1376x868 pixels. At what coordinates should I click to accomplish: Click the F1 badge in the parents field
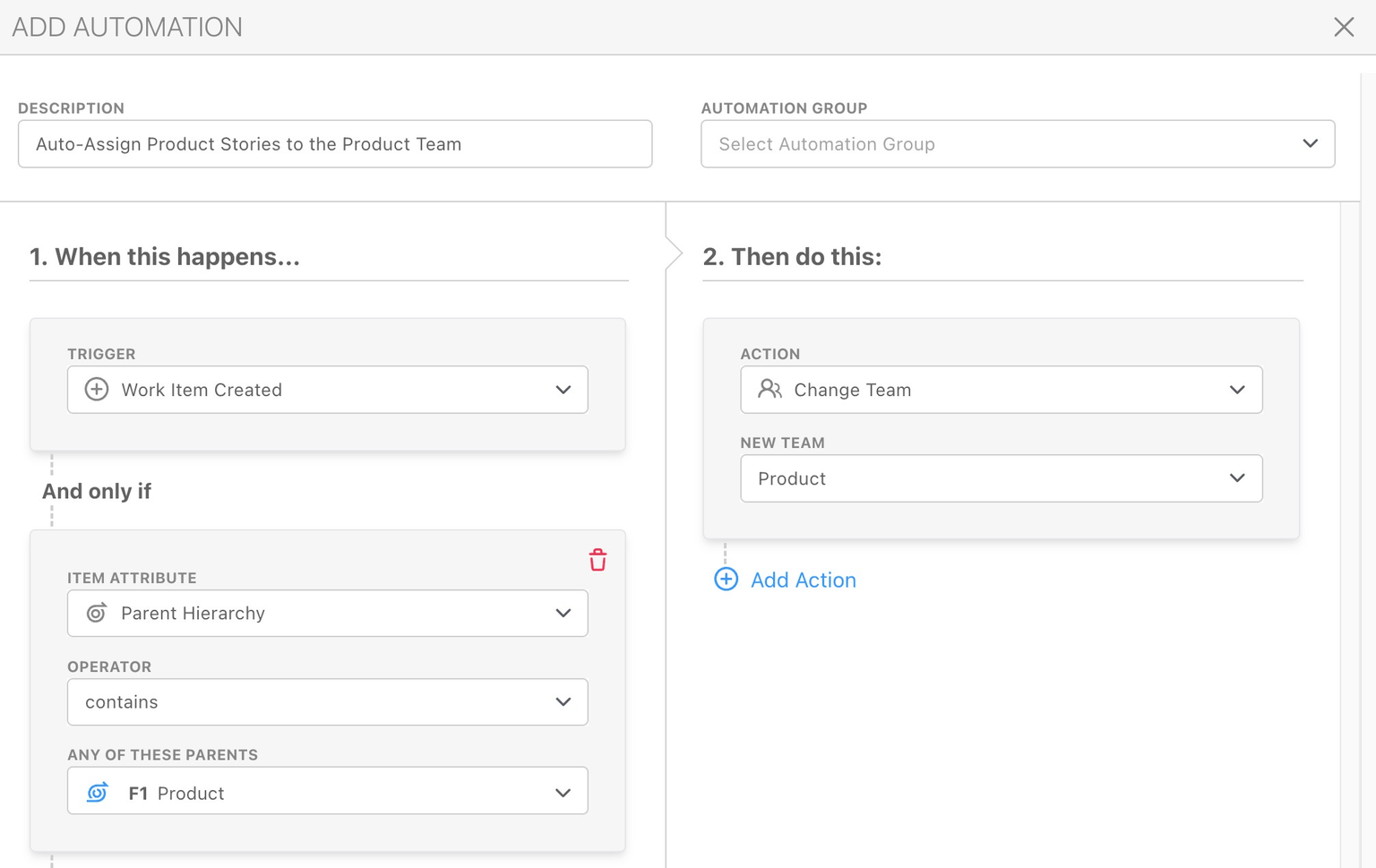click(x=138, y=794)
